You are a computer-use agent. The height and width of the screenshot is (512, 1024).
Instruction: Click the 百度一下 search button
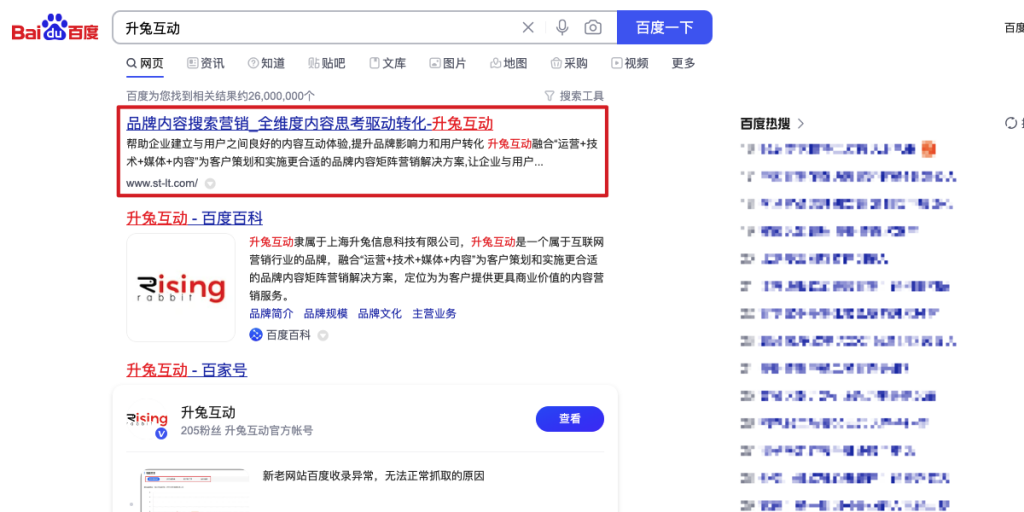click(x=664, y=27)
